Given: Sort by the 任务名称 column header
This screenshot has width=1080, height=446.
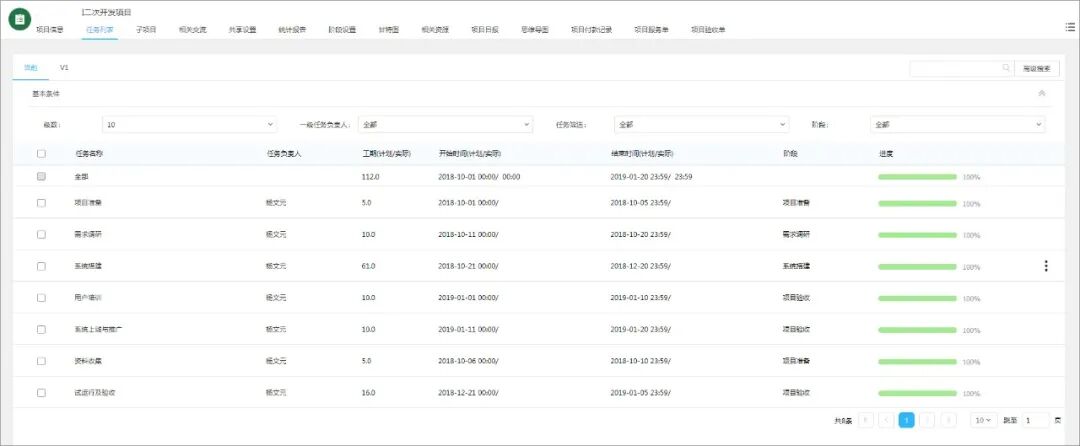Looking at the screenshot, I should pyautogui.click(x=89, y=153).
